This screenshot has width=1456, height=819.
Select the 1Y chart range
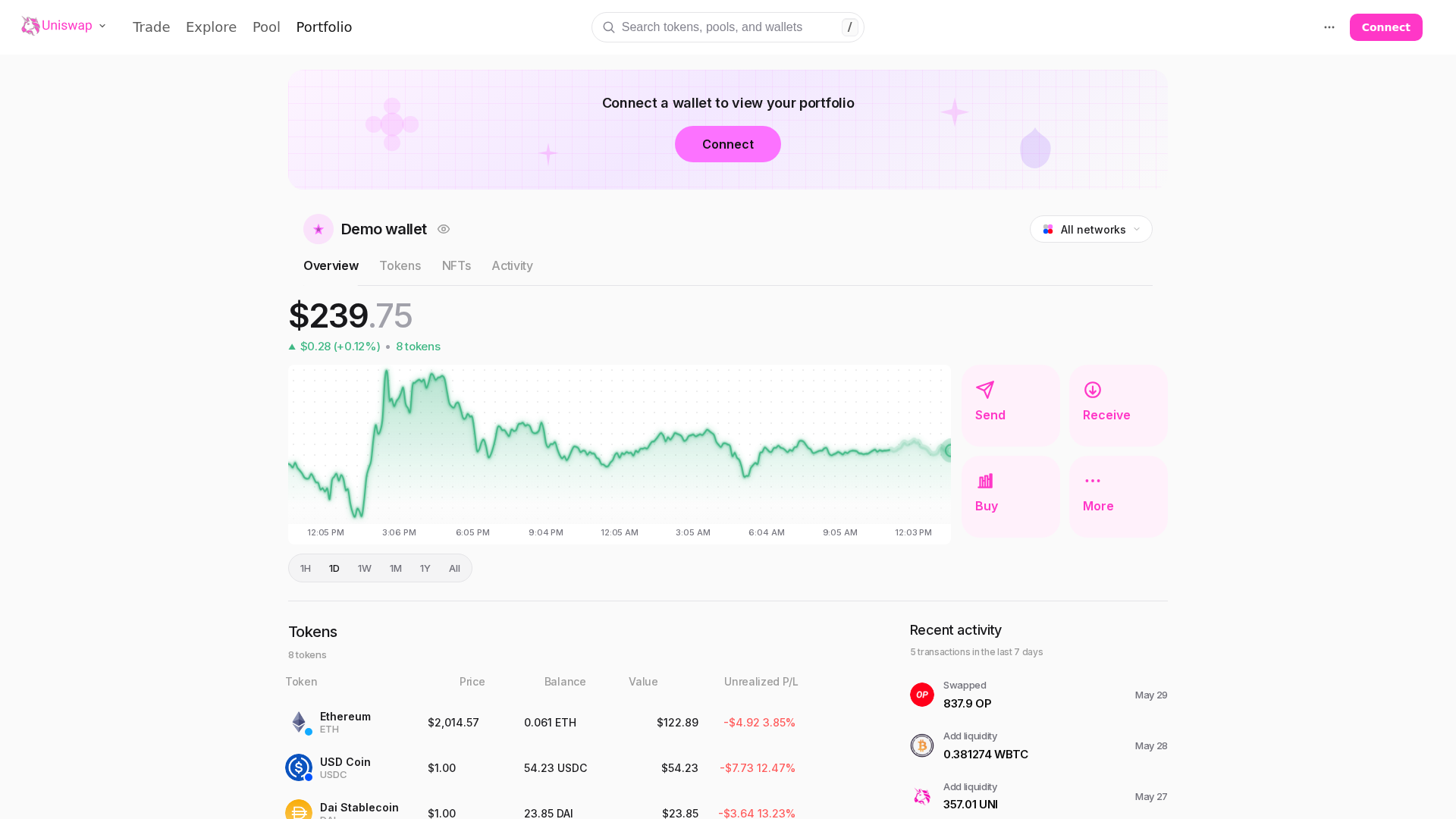[425, 568]
